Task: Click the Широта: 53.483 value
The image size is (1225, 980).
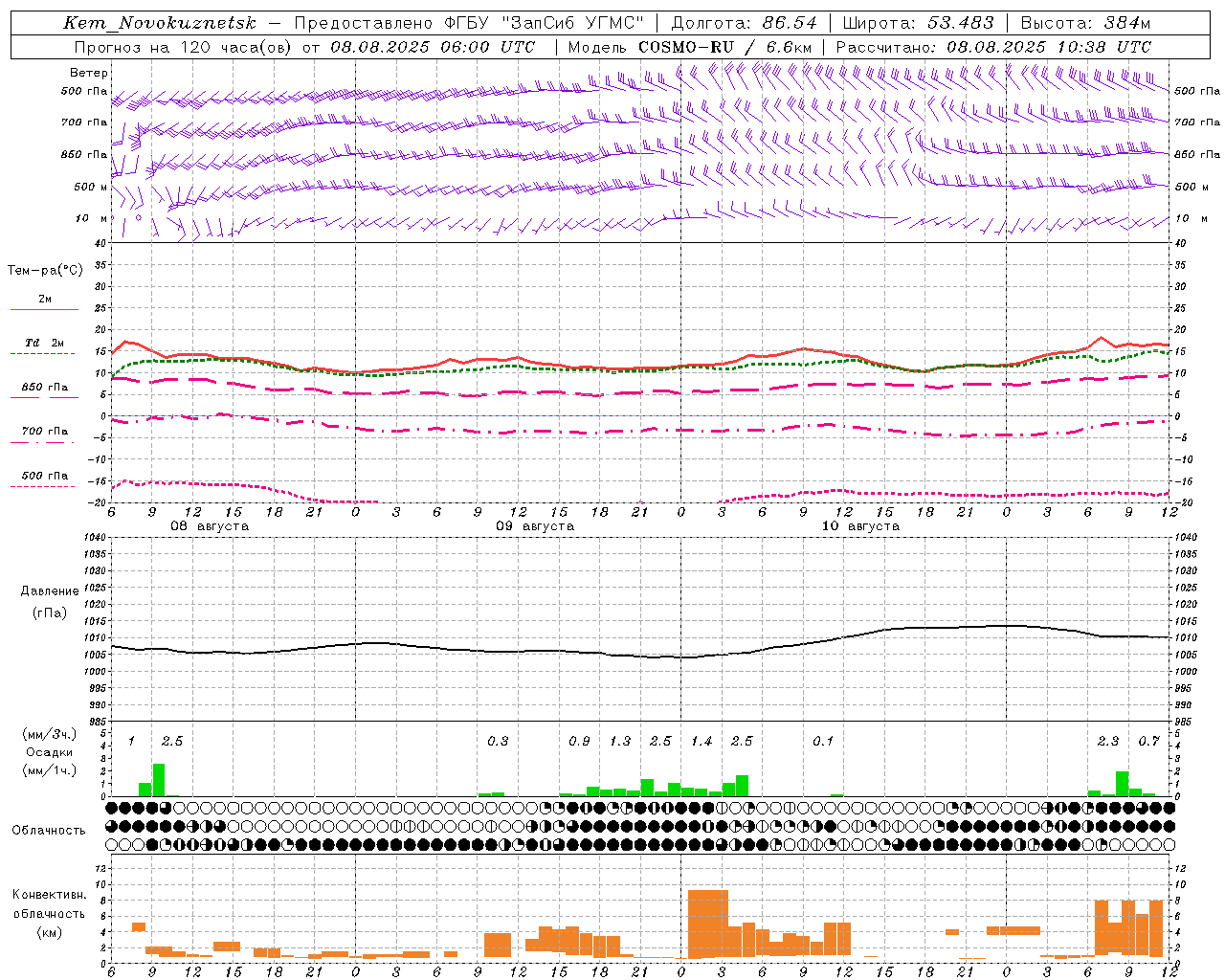Action: pyautogui.click(x=918, y=23)
